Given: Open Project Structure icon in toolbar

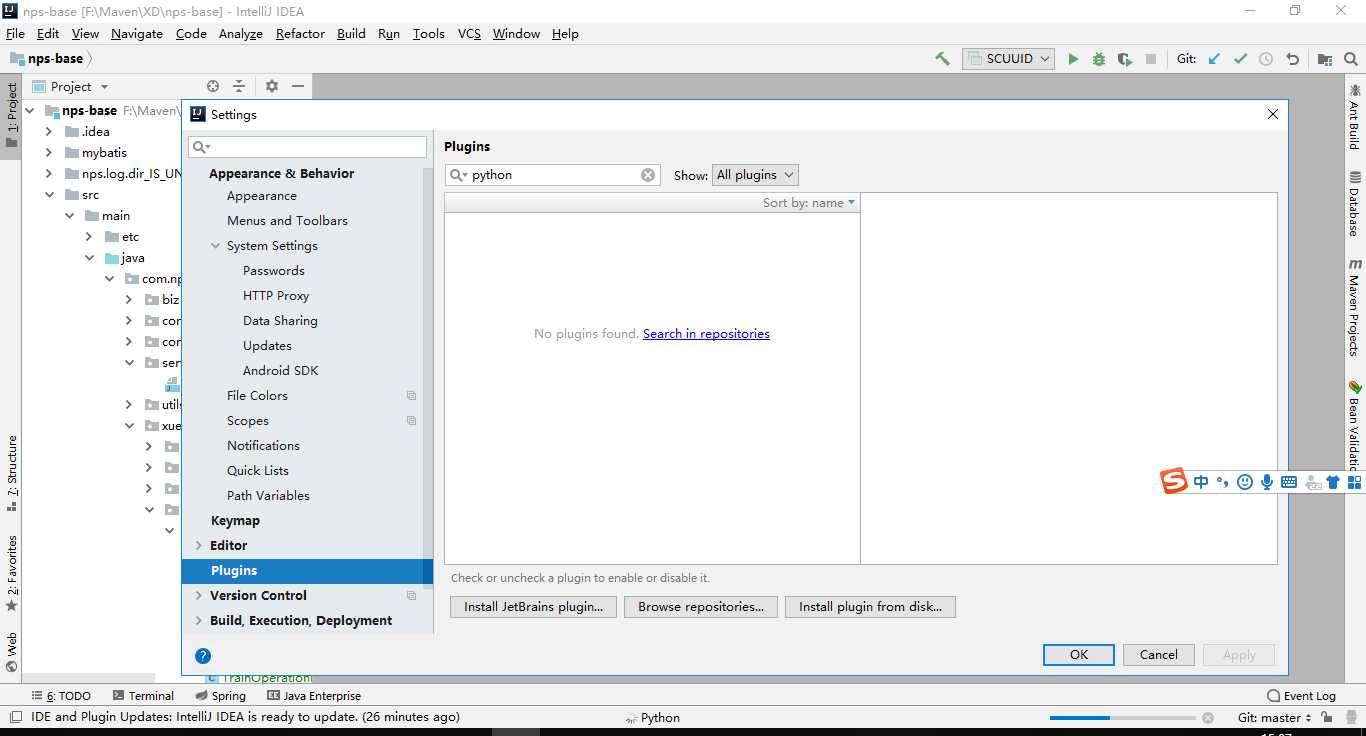Looking at the screenshot, I should click(1325, 59).
